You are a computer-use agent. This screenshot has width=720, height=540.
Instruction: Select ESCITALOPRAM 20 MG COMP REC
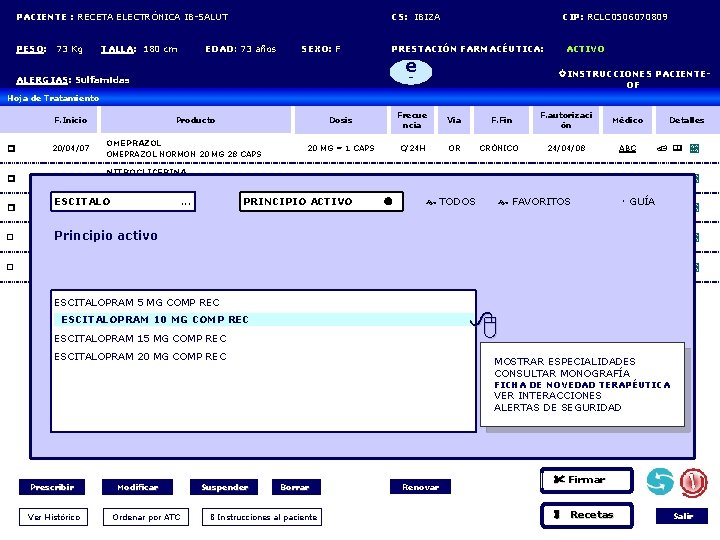pos(140,356)
